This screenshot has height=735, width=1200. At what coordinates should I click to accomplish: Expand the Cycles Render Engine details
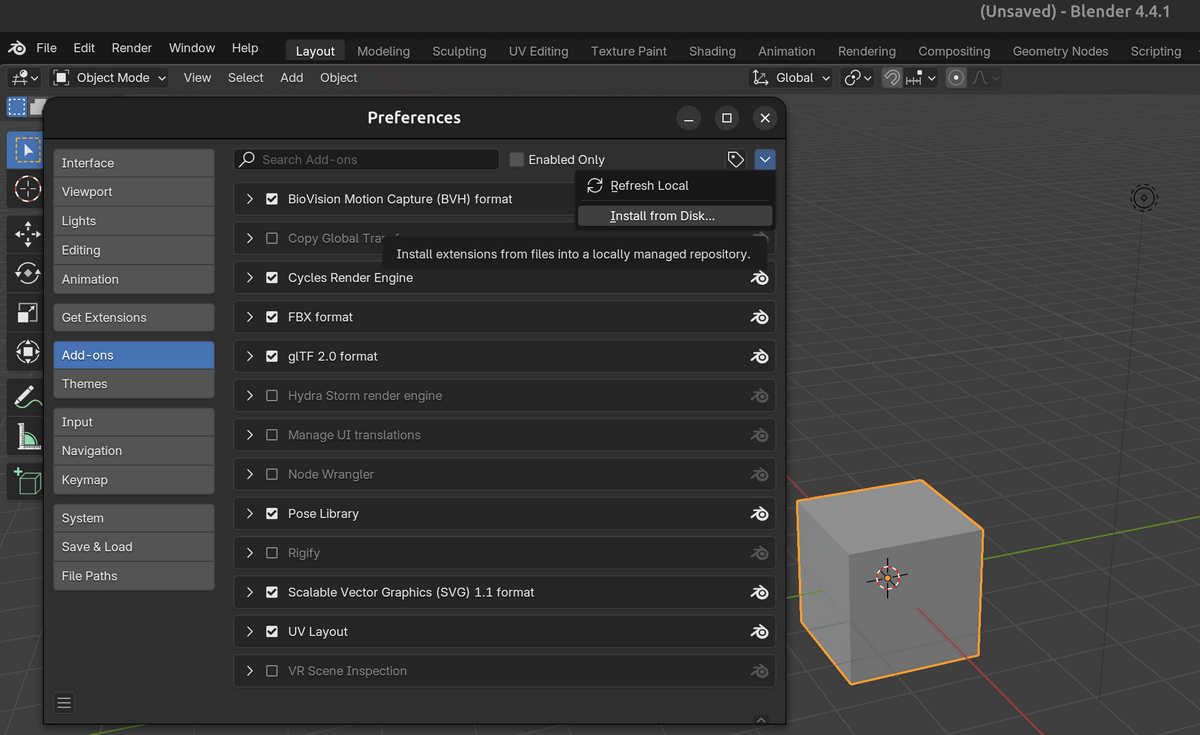[x=249, y=278]
